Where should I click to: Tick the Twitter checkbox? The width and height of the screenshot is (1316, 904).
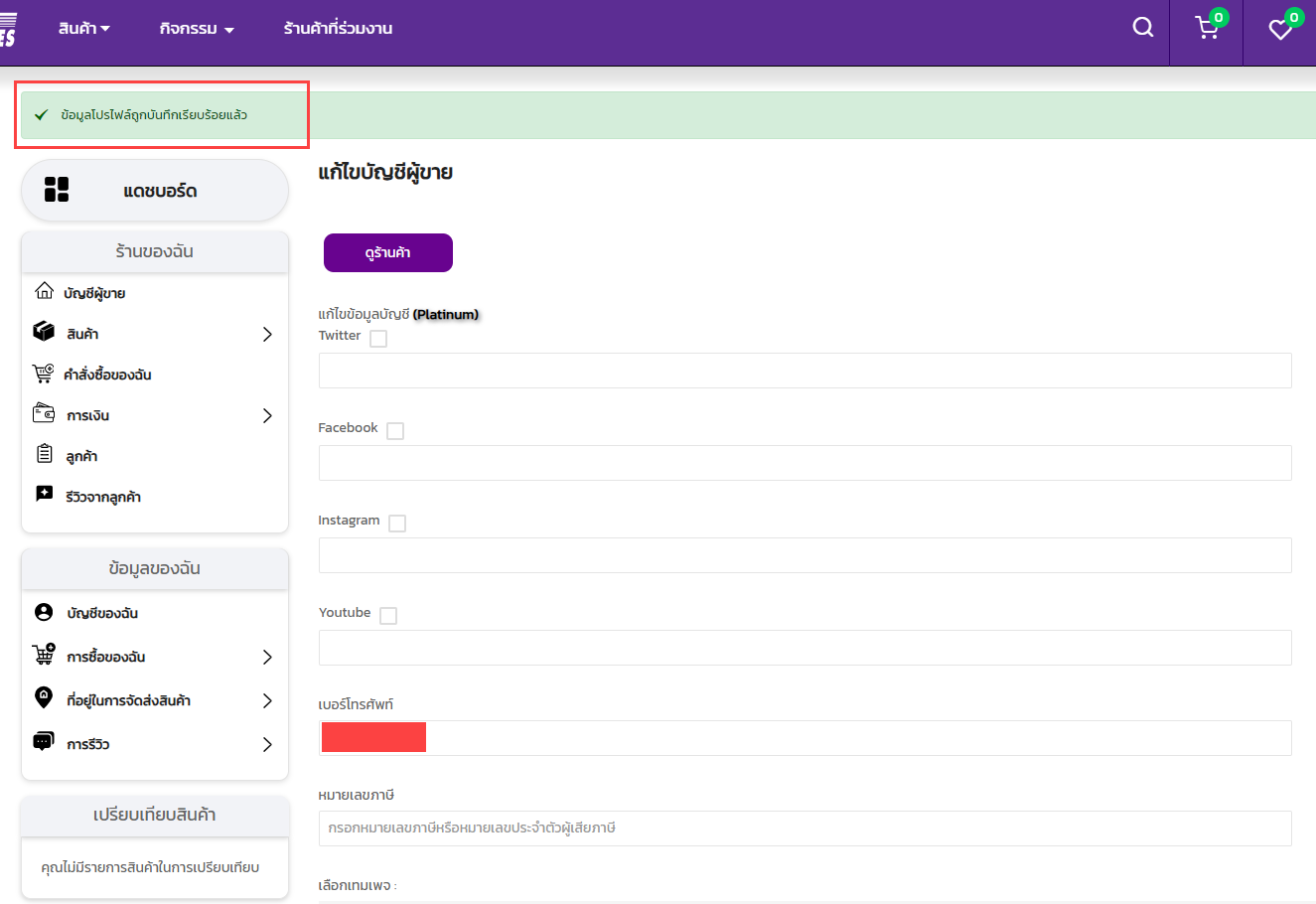(378, 339)
